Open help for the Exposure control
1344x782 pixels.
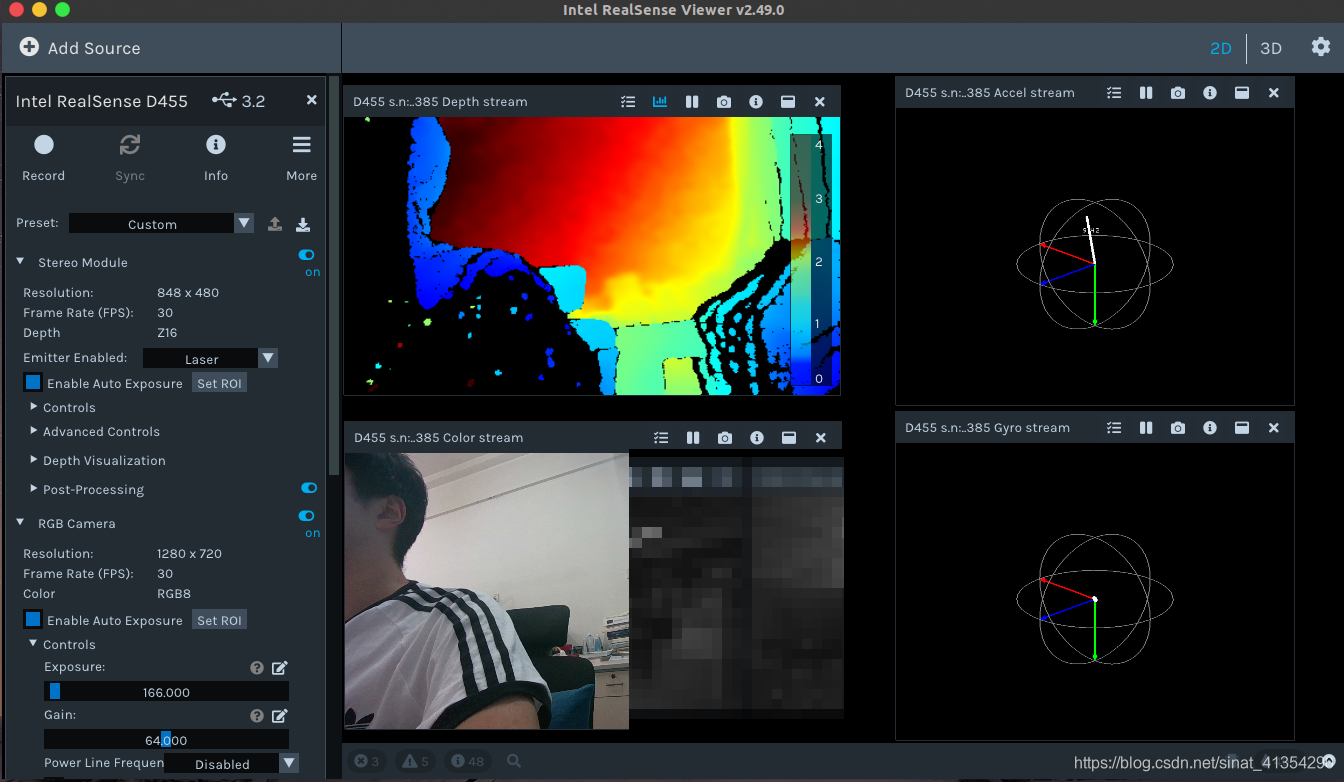pos(257,668)
